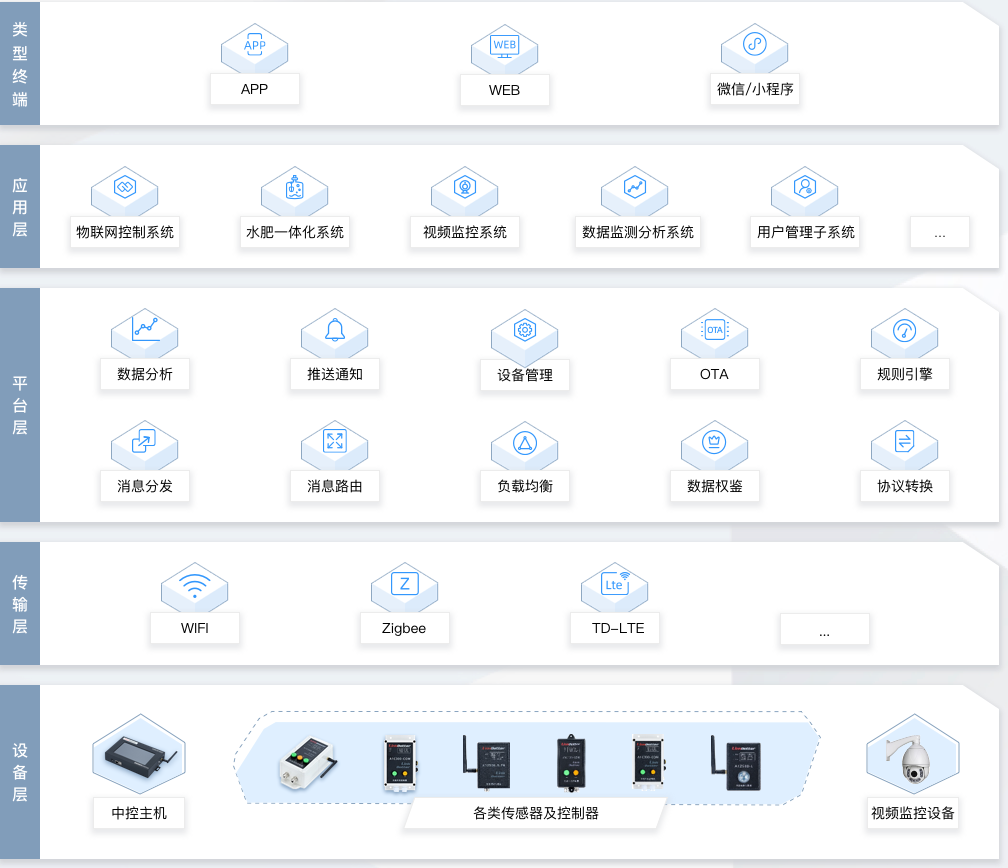Select the 传输层 side tab
The height and width of the screenshot is (868, 1008).
click(x=20, y=604)
